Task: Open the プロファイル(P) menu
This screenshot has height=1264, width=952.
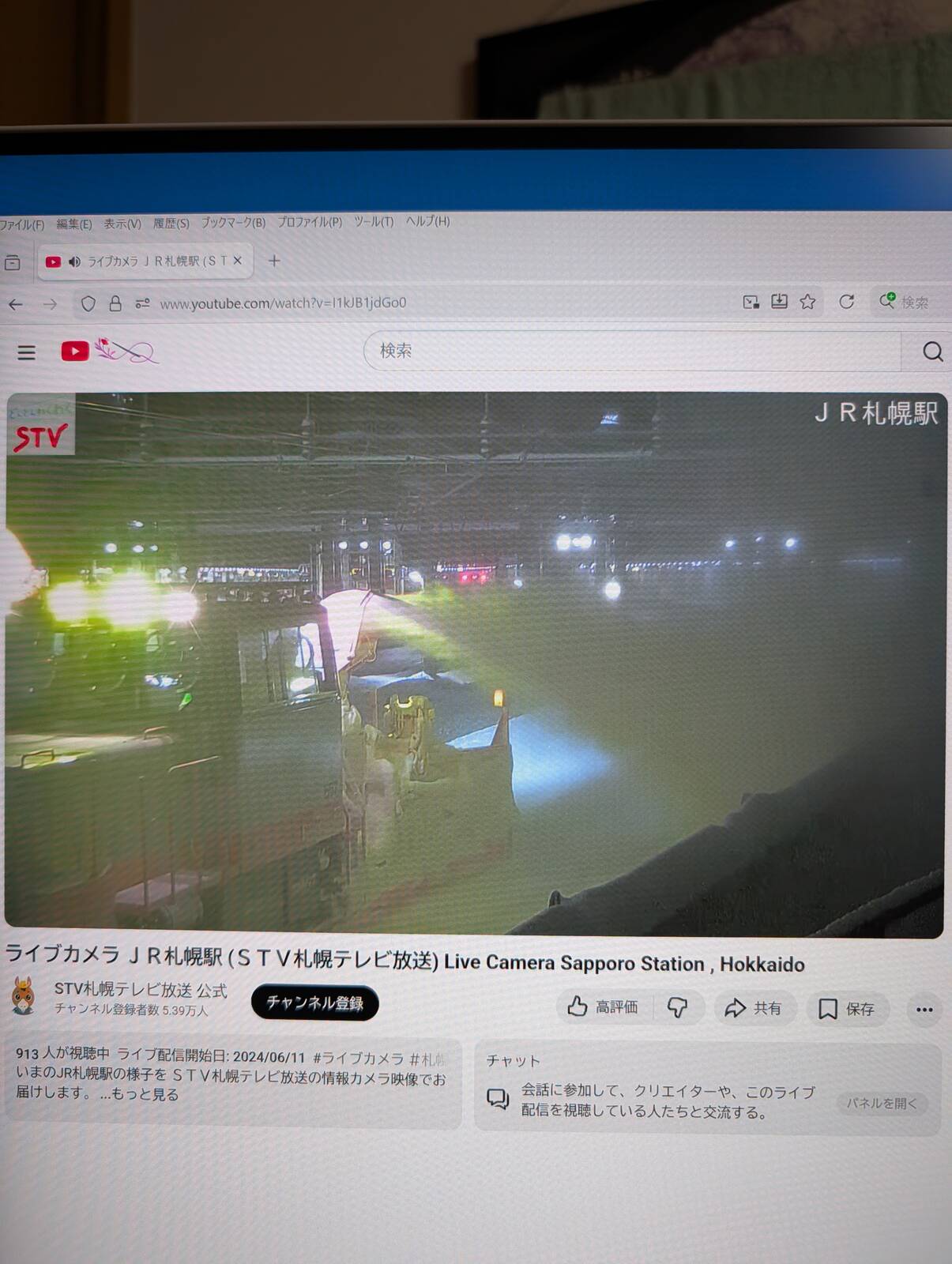Action: [310, 222]
